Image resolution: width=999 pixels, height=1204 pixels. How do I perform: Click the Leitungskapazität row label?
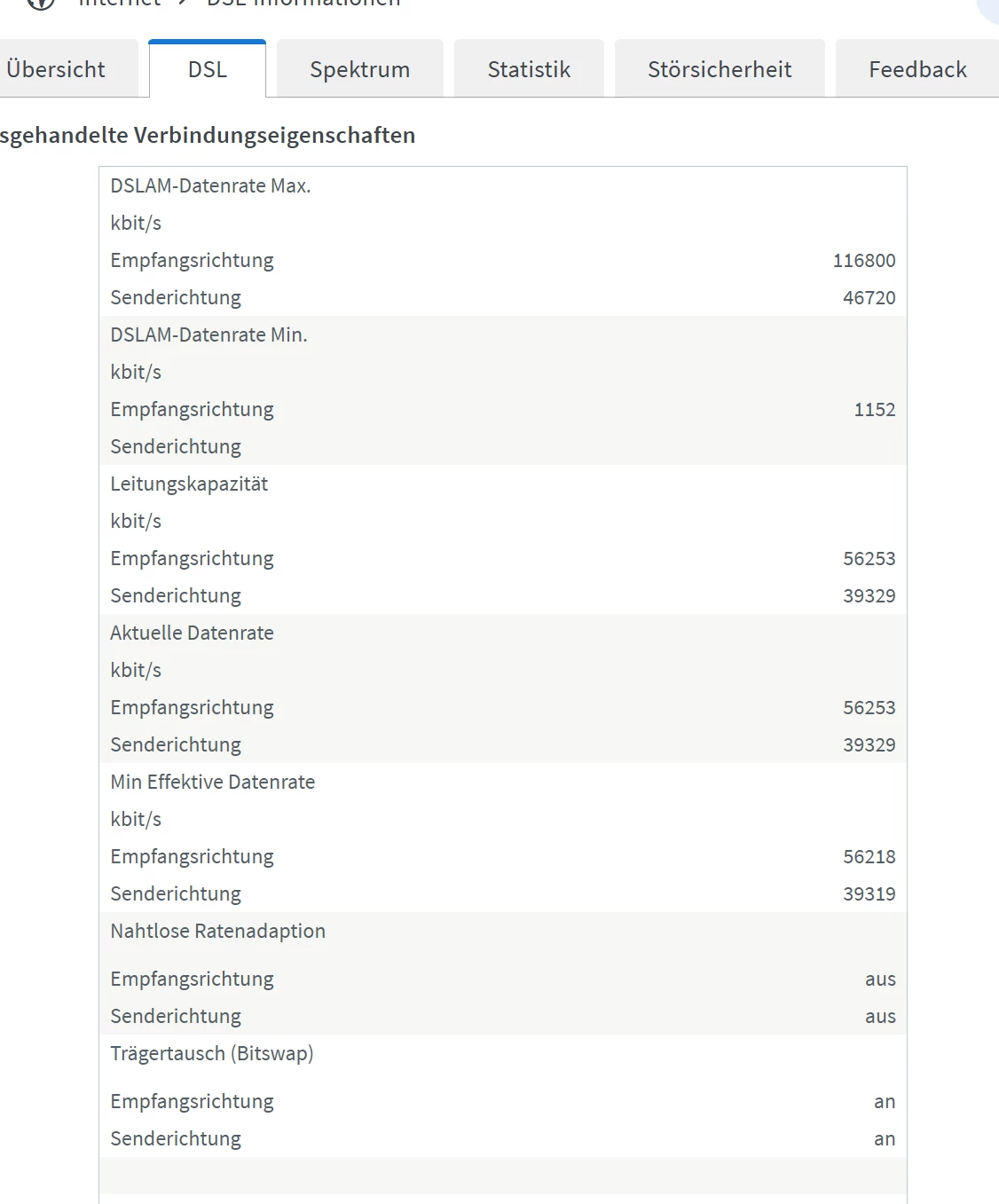pos(189,484)
